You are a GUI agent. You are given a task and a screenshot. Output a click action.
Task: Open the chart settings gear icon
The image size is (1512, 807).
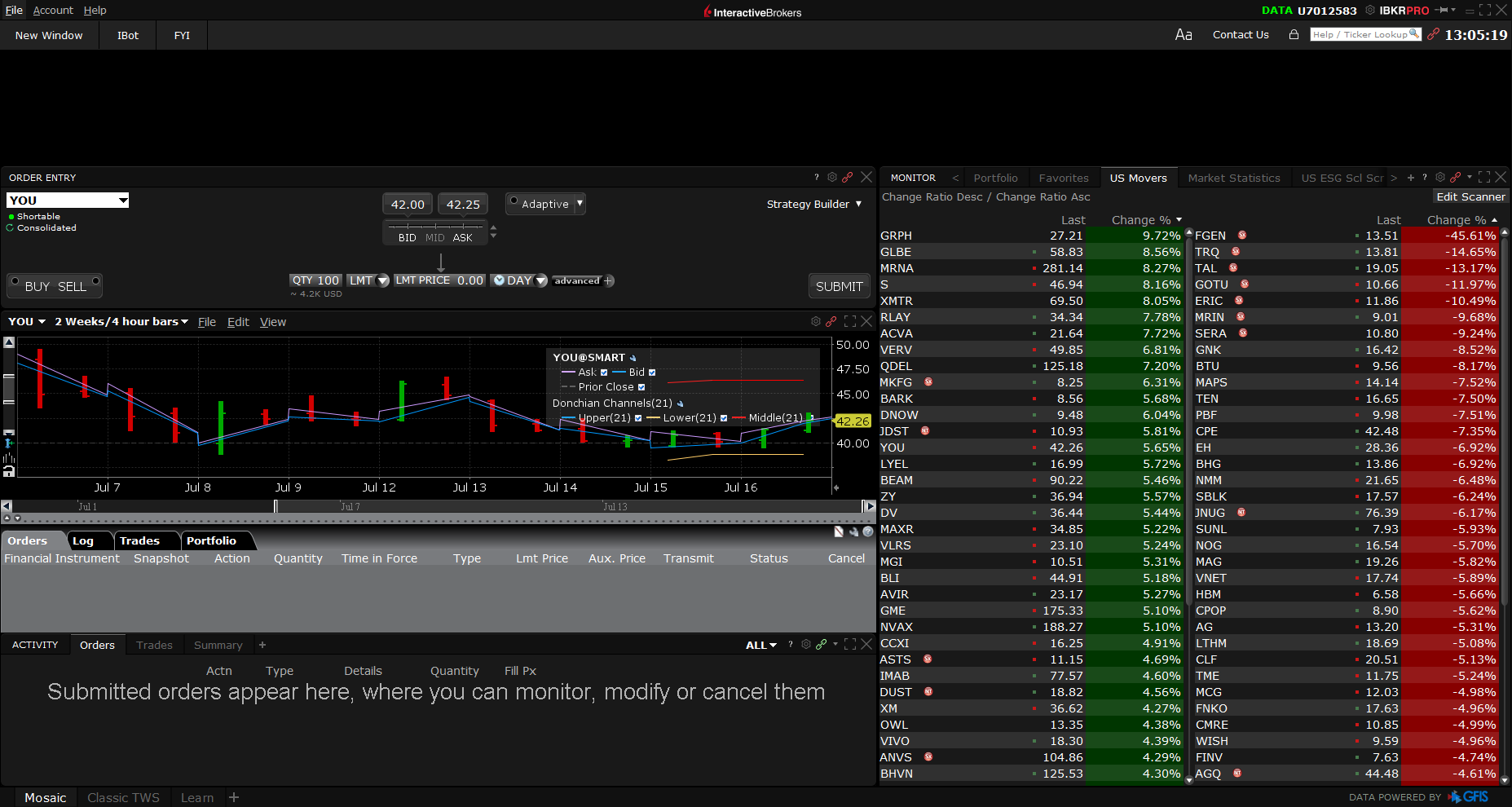click(x=815, y=321)
